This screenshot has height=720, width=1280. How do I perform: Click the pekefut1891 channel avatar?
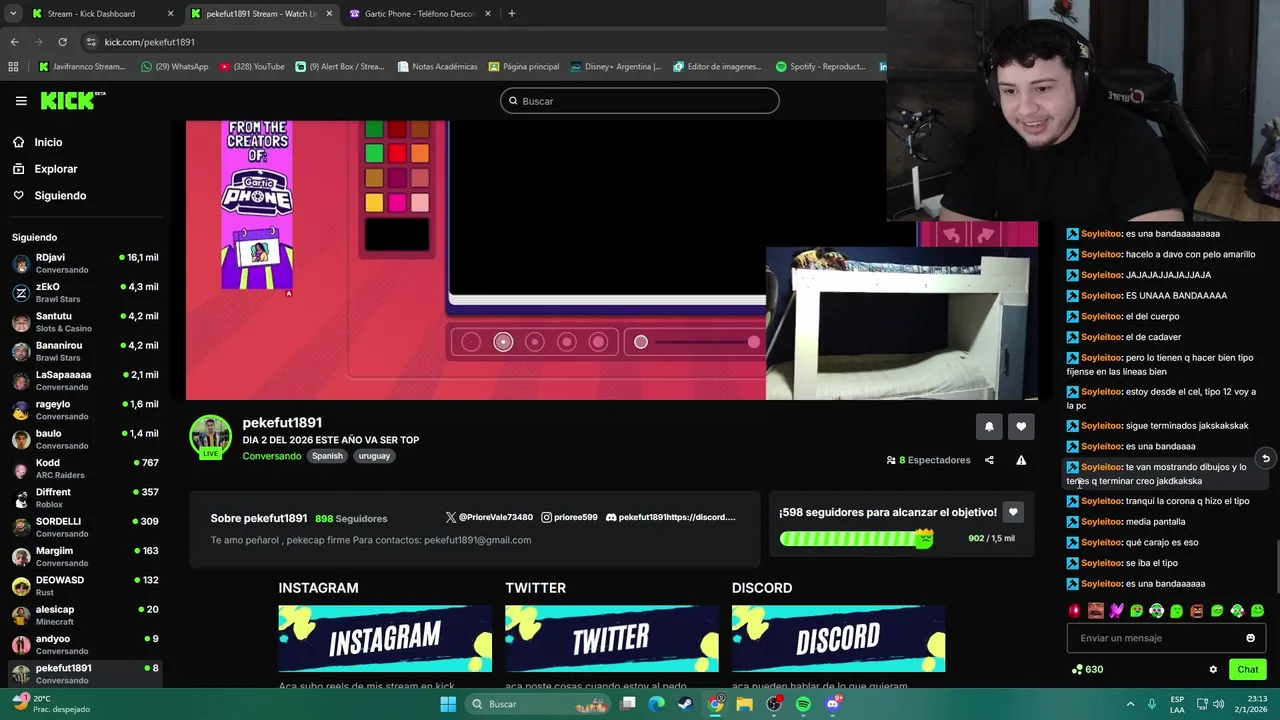pyautogui.click(x=210, y=436)
